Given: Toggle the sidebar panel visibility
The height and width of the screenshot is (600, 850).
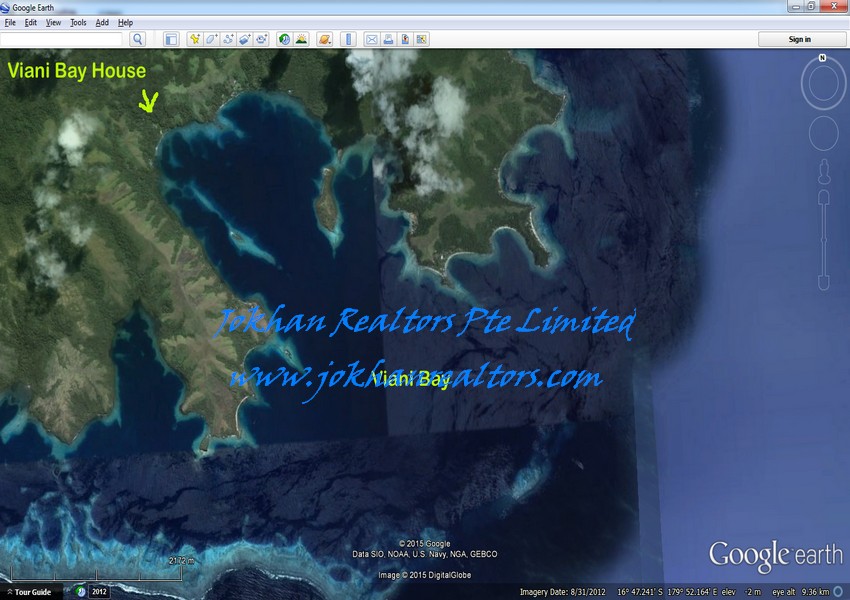Looking at the screenshot, I should (x=171, y=39).
